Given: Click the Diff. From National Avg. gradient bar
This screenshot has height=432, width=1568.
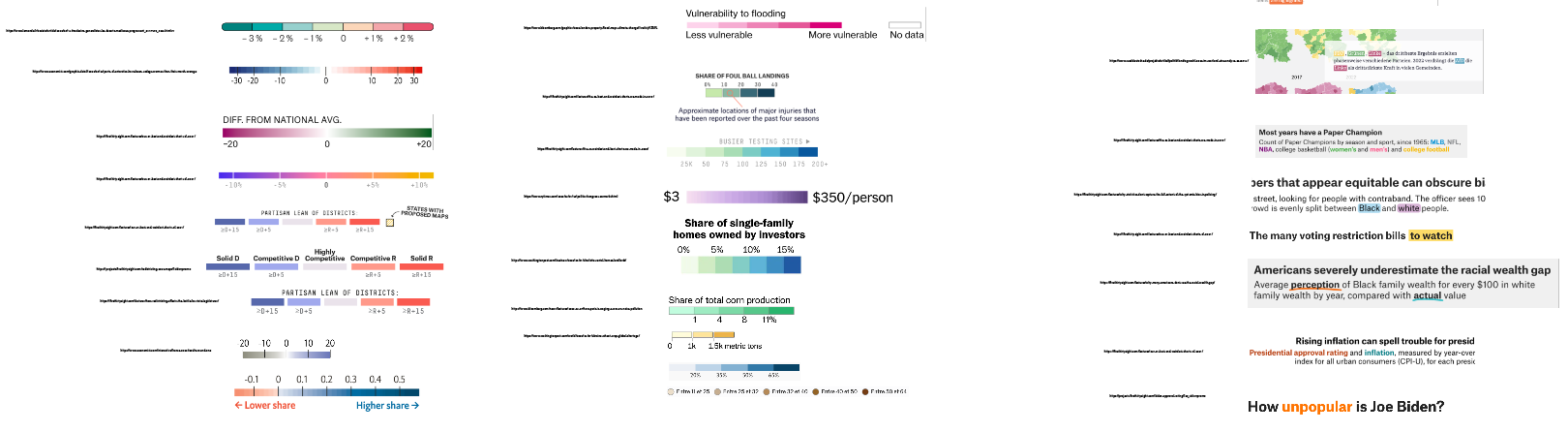Looking at the screenshot, I should pyautogui.click(x=327, y=133).
